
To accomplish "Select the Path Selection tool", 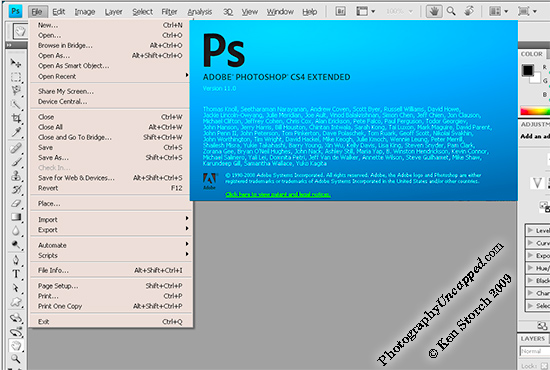I will tap(15, 288).
